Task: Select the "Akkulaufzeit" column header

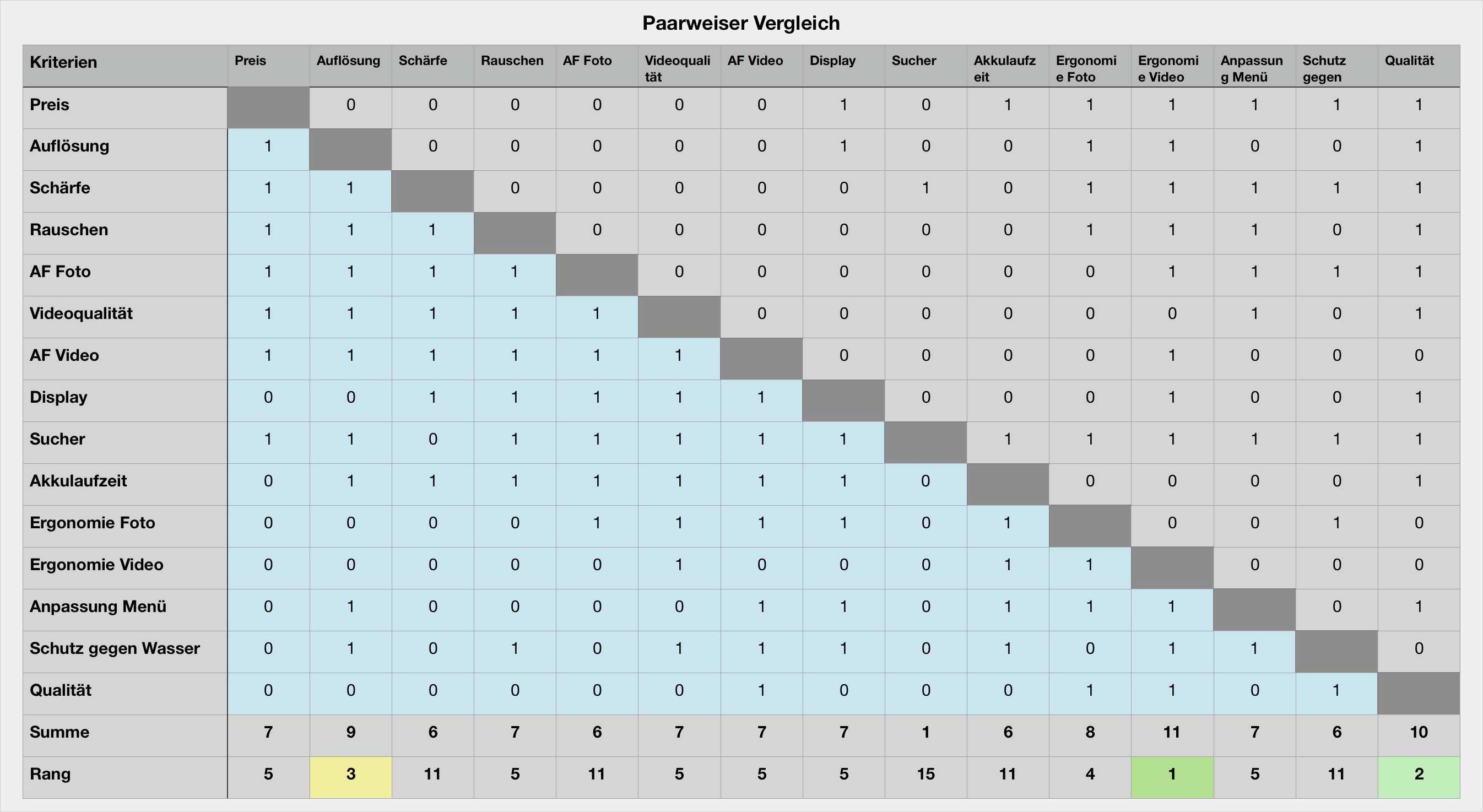Action: (1005, 68)
